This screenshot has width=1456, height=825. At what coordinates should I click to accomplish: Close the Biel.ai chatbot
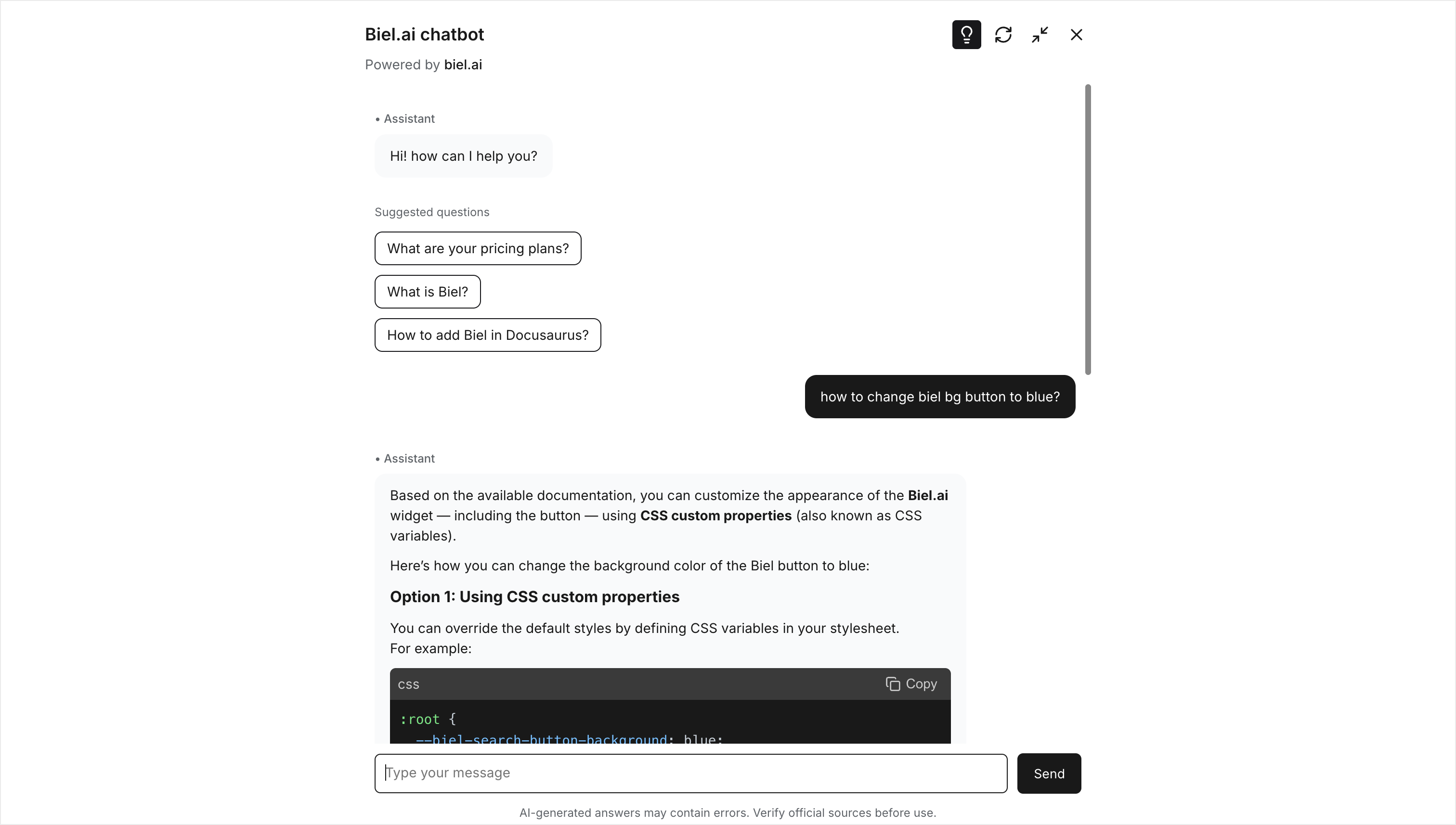pyautogui.click(x=1076, y=35)
